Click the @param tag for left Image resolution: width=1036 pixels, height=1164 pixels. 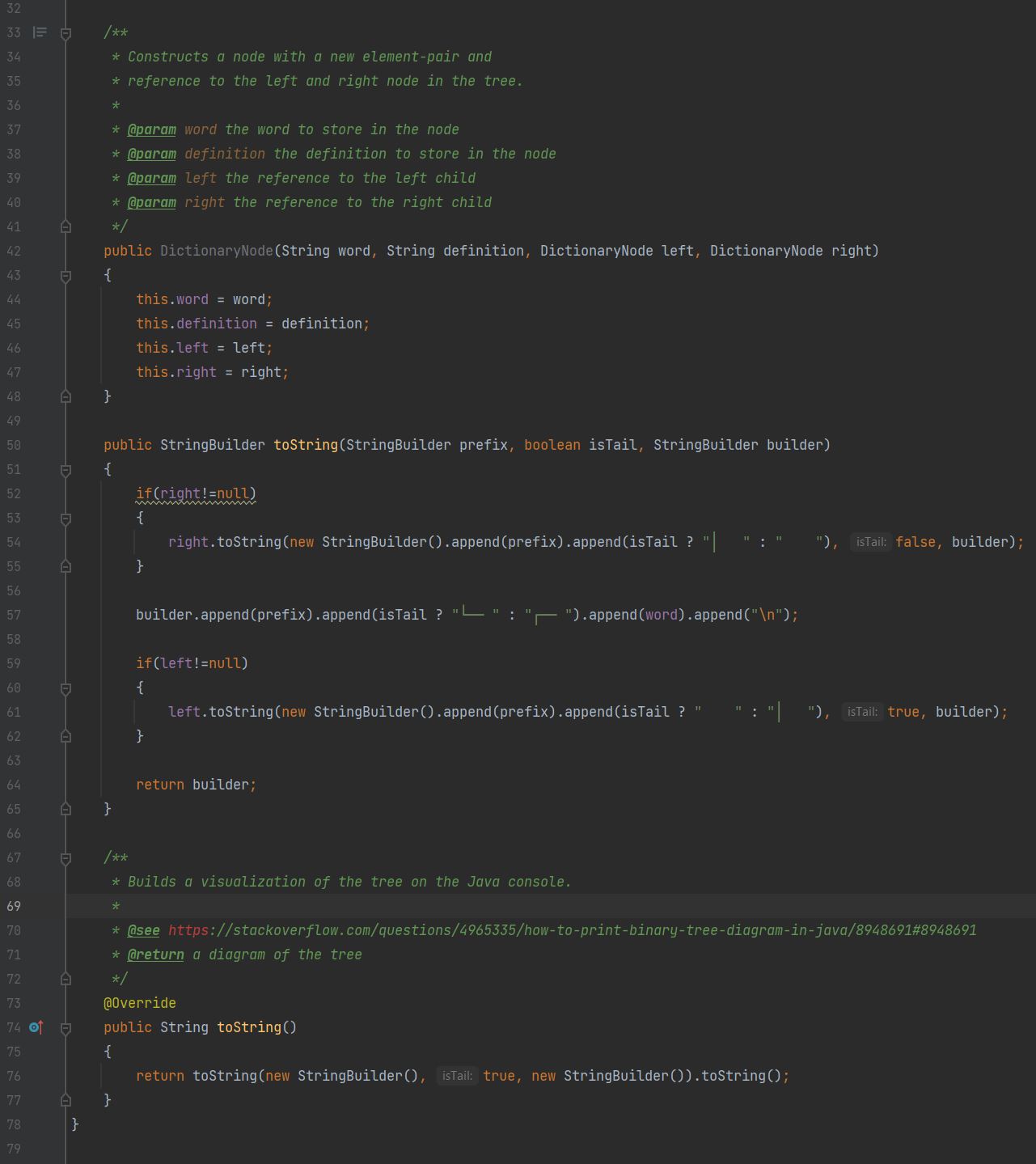click(152, 178)
